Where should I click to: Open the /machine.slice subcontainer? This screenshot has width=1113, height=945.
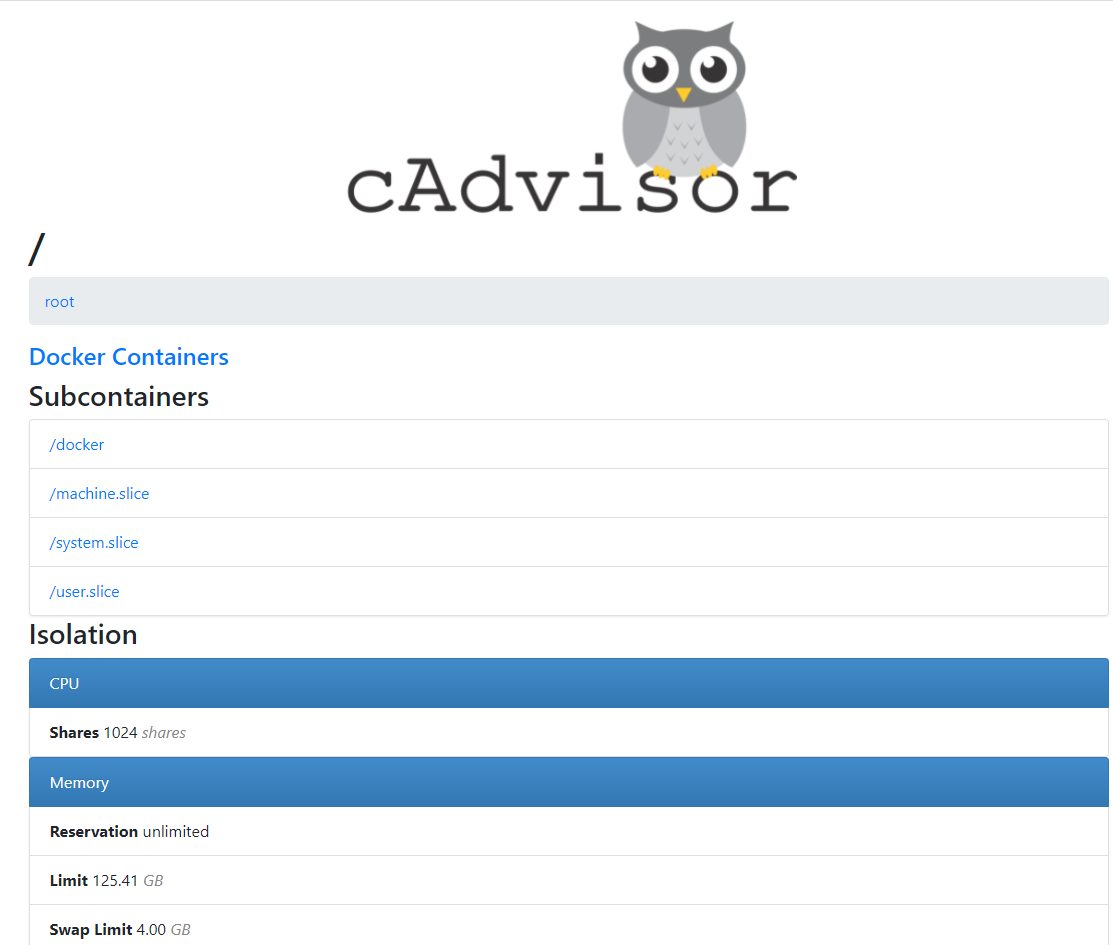pos(99,493)
